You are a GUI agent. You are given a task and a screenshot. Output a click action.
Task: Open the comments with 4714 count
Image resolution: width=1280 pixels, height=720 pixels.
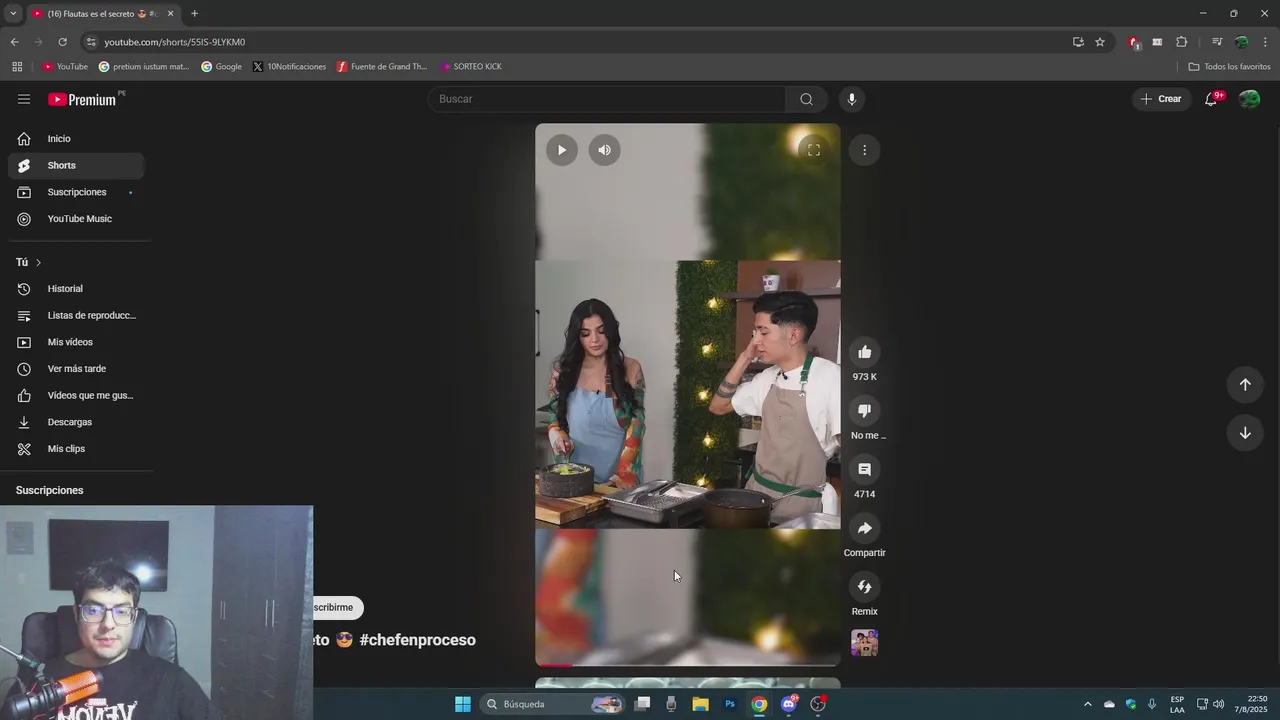click(x=864, y=469)
